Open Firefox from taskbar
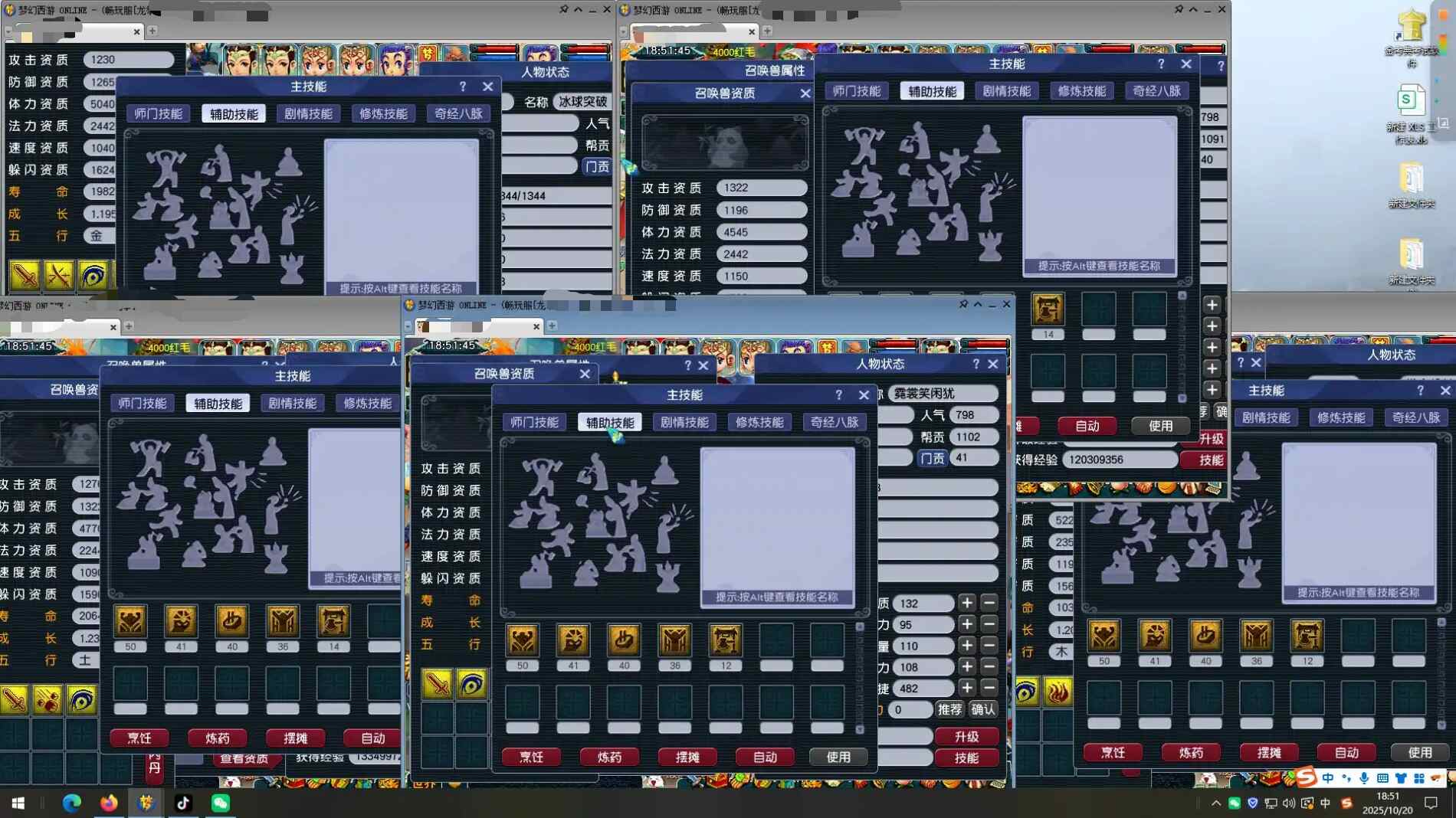1456x818 pixels. click(x=109, y=803)
